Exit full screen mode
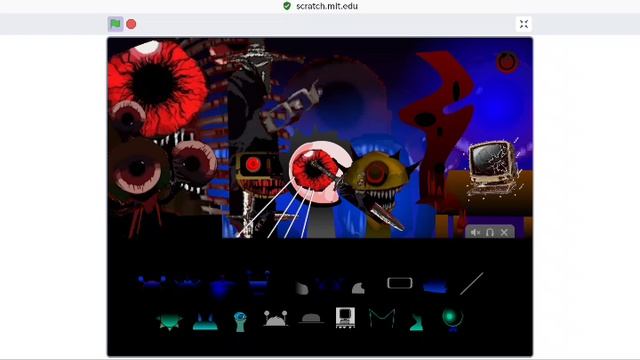 524,24
